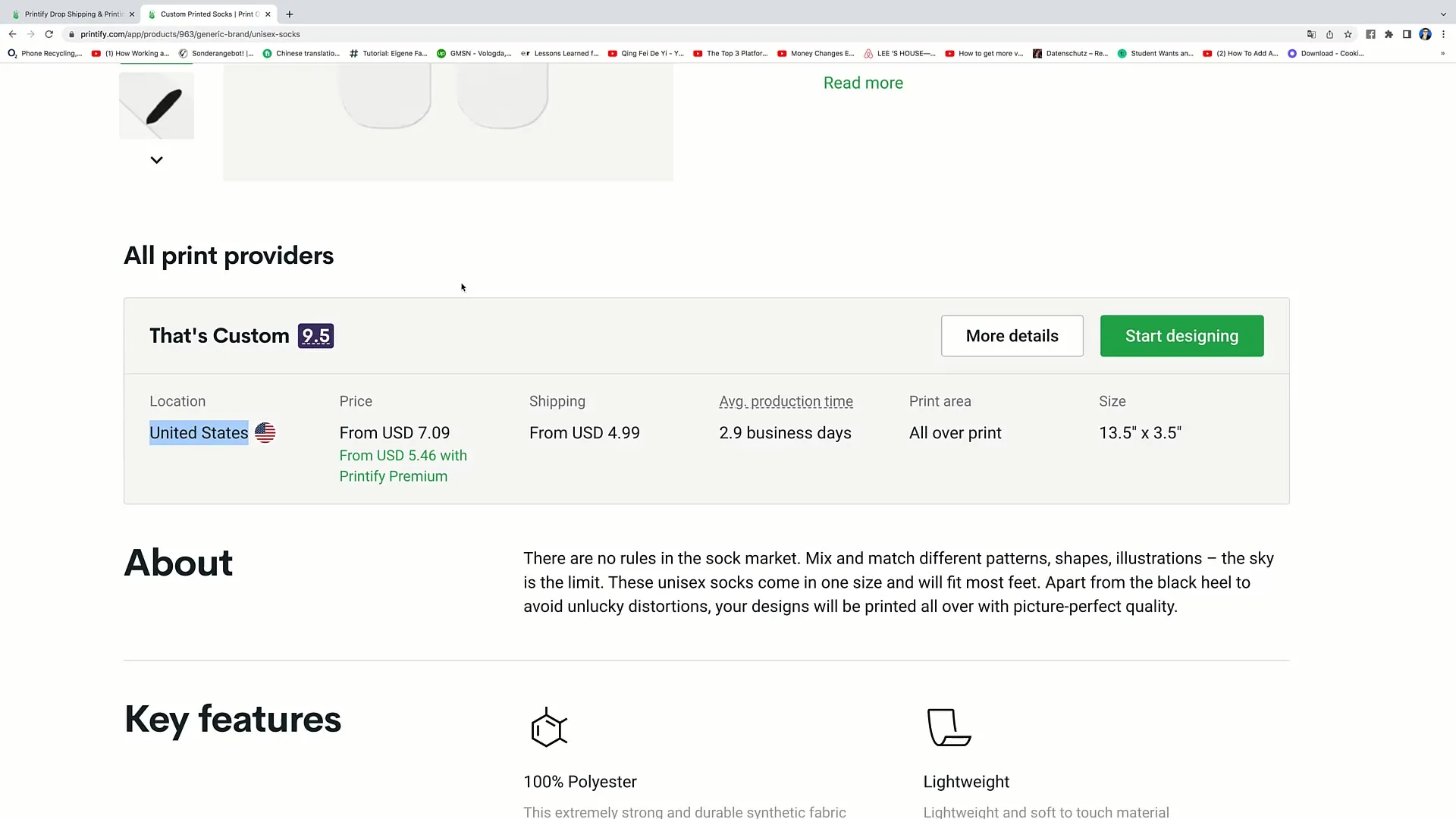1456x819 pixels.
Task: Open a new browser tab
Action: [290, 14]
